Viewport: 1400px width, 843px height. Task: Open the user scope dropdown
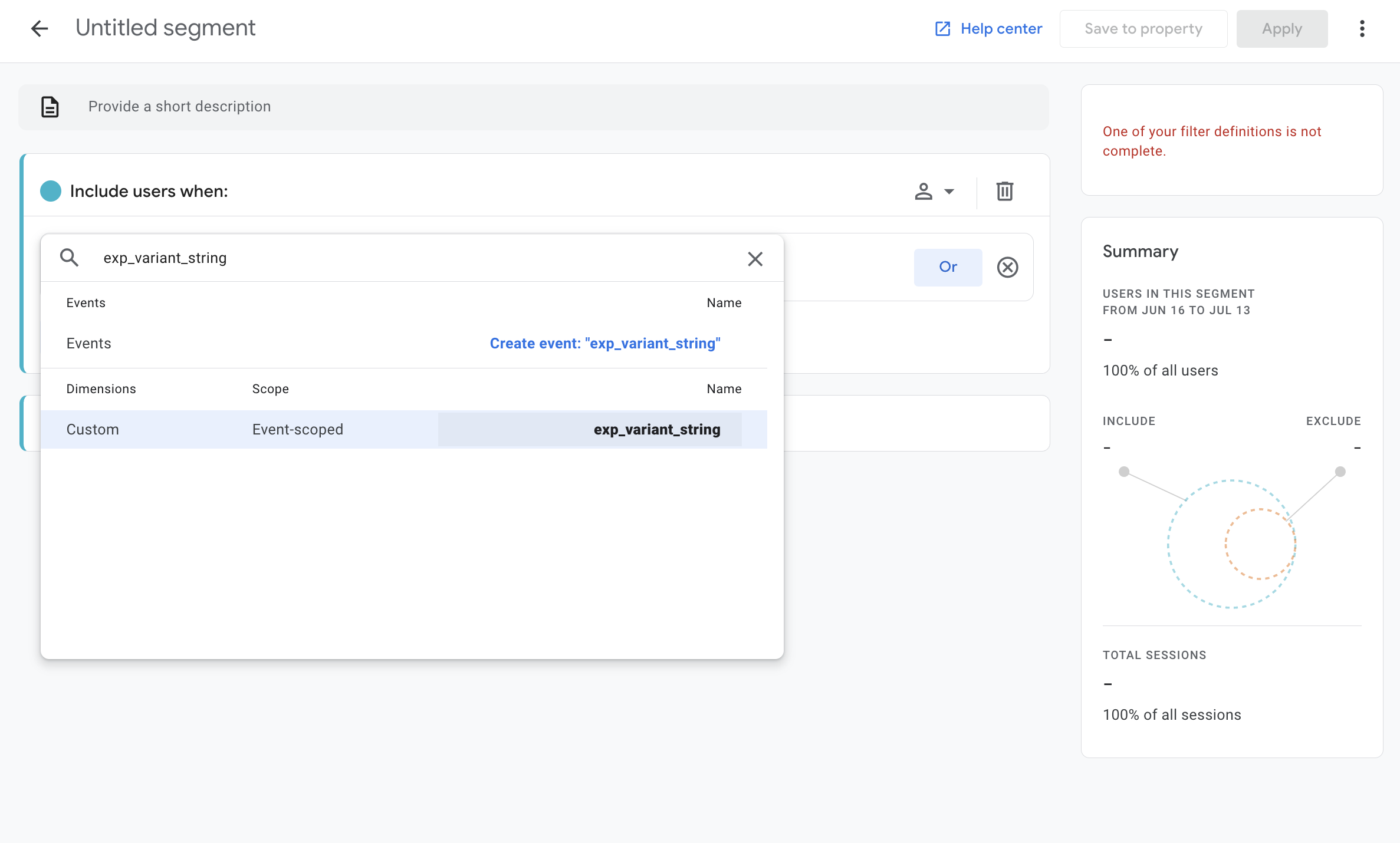tap(924, 191)
